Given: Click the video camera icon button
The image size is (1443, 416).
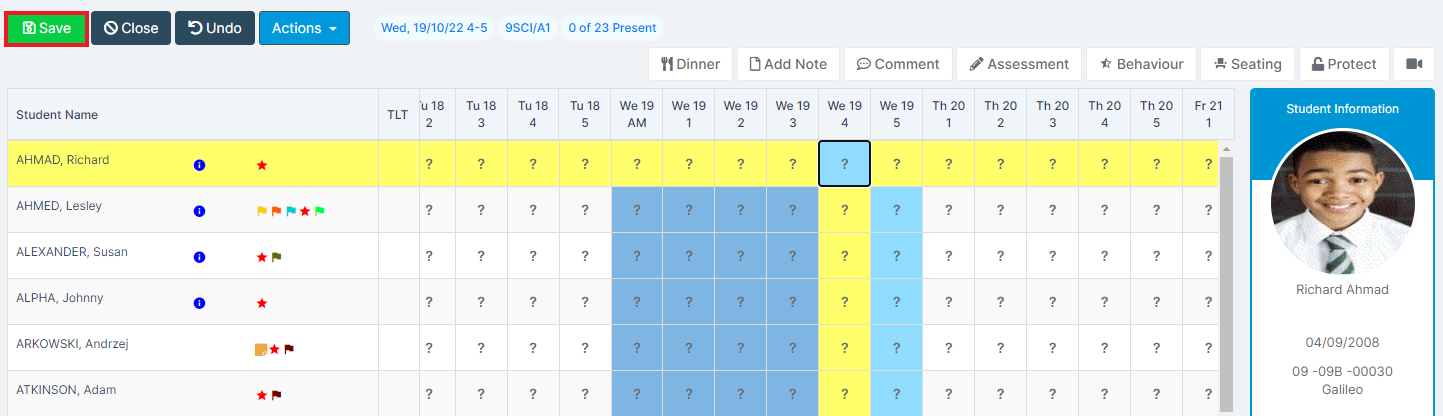Looking at the screenshot, I should coord(1413,64).
